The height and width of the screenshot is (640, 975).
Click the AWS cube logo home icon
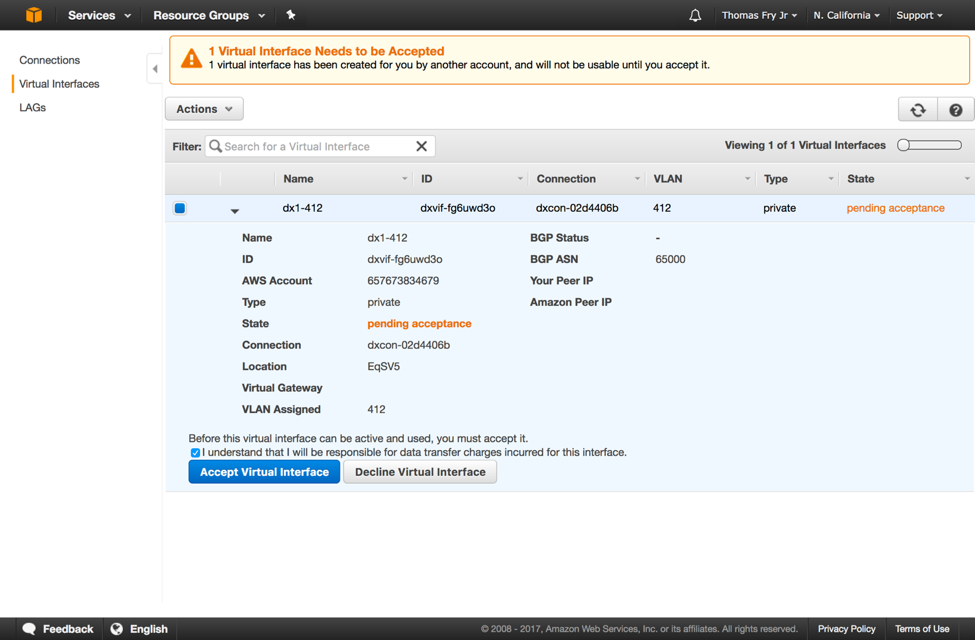[34, 15]
